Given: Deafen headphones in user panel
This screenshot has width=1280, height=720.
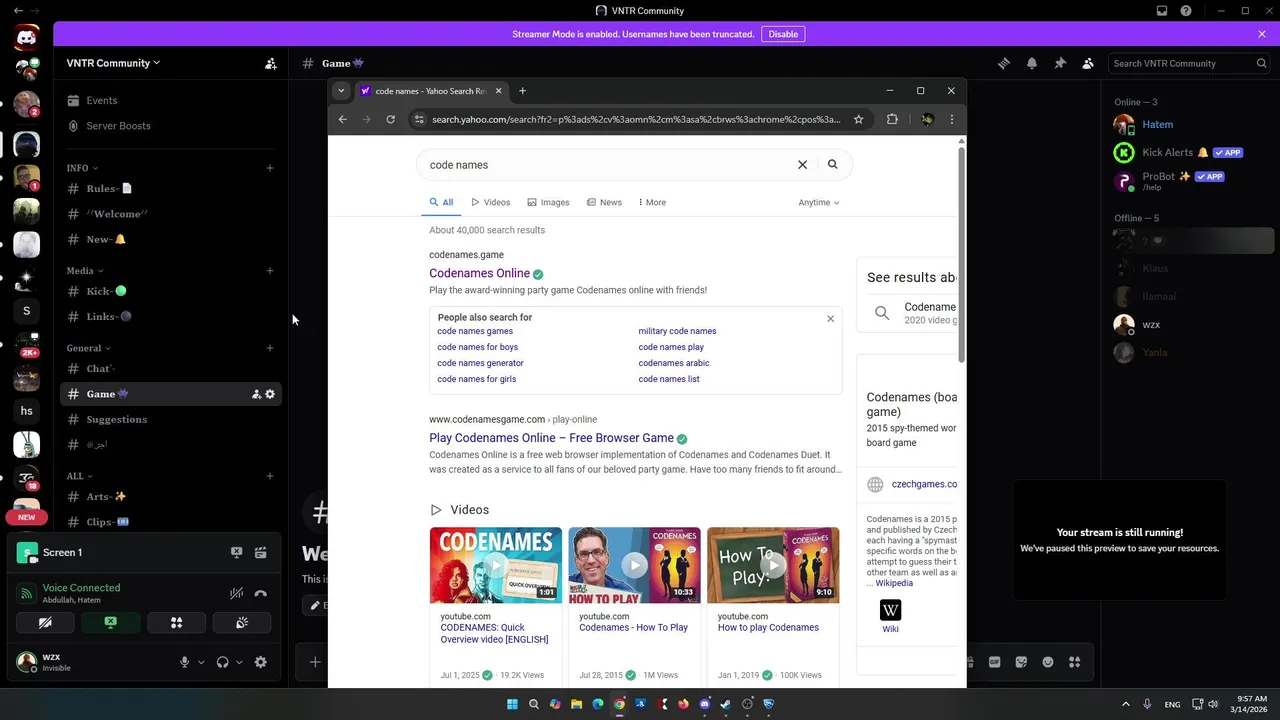Looking at the screenshot, I should coord(222,662).
